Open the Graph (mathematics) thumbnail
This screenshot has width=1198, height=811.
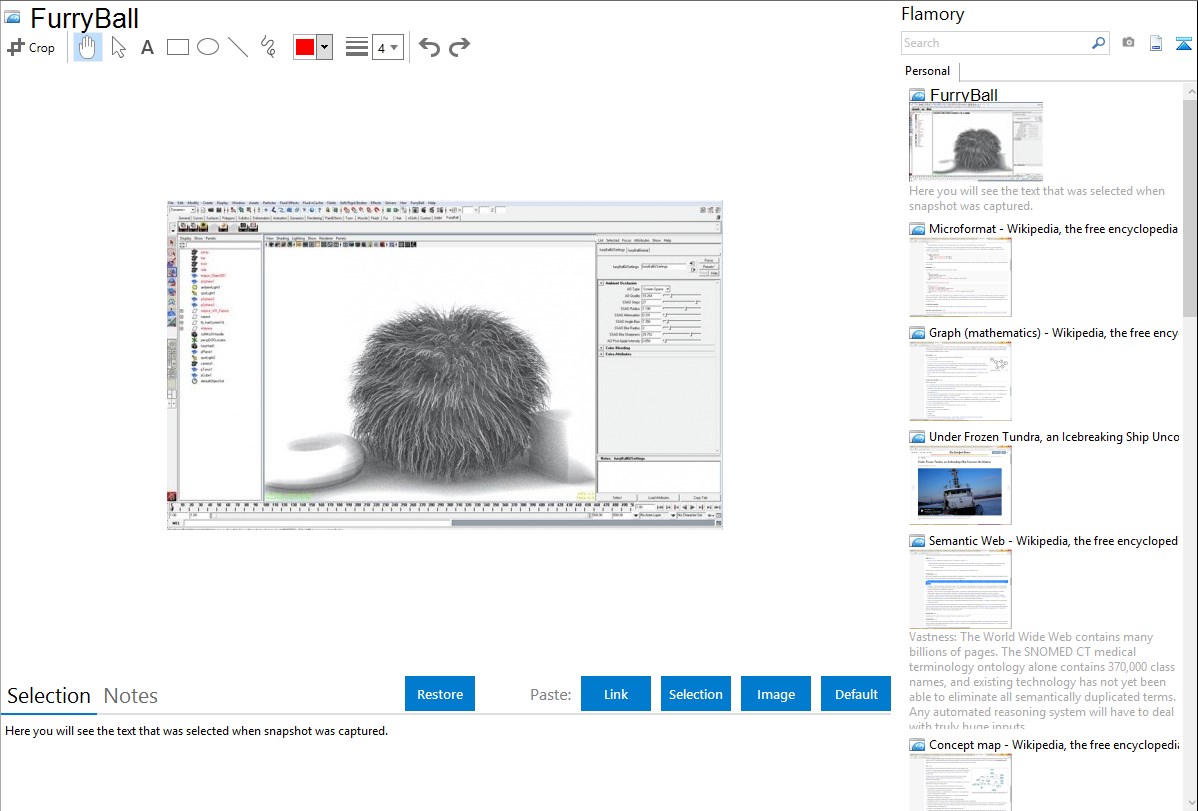click(960, 381)
